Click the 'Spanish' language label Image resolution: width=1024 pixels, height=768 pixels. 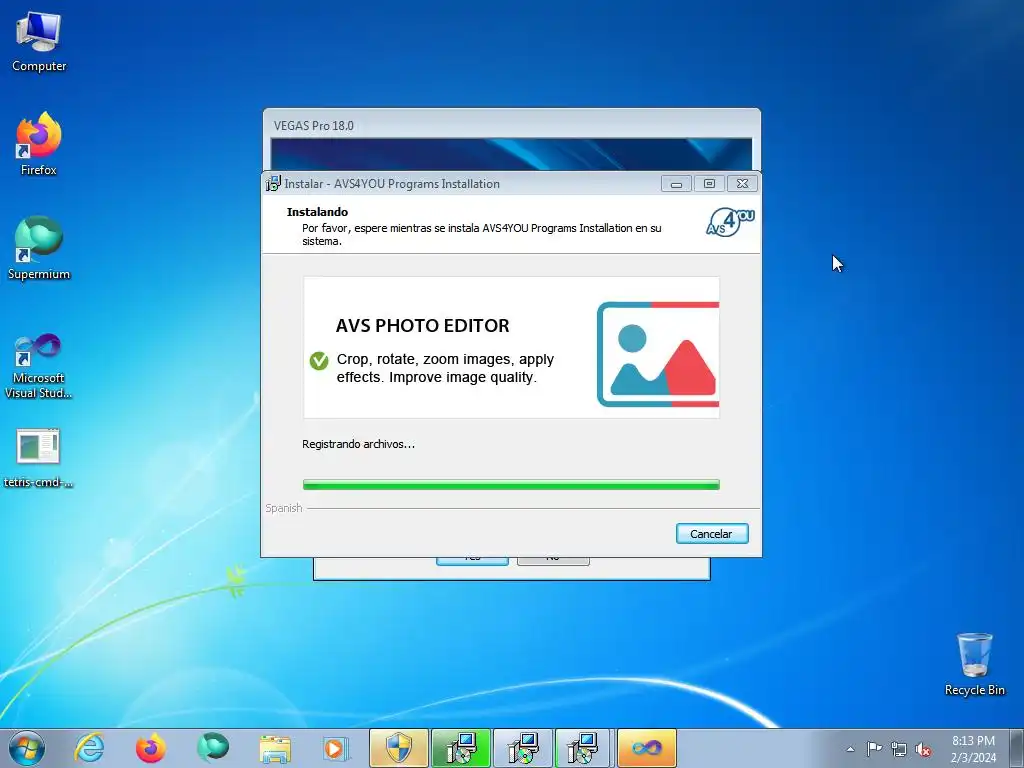coord(283,508)
